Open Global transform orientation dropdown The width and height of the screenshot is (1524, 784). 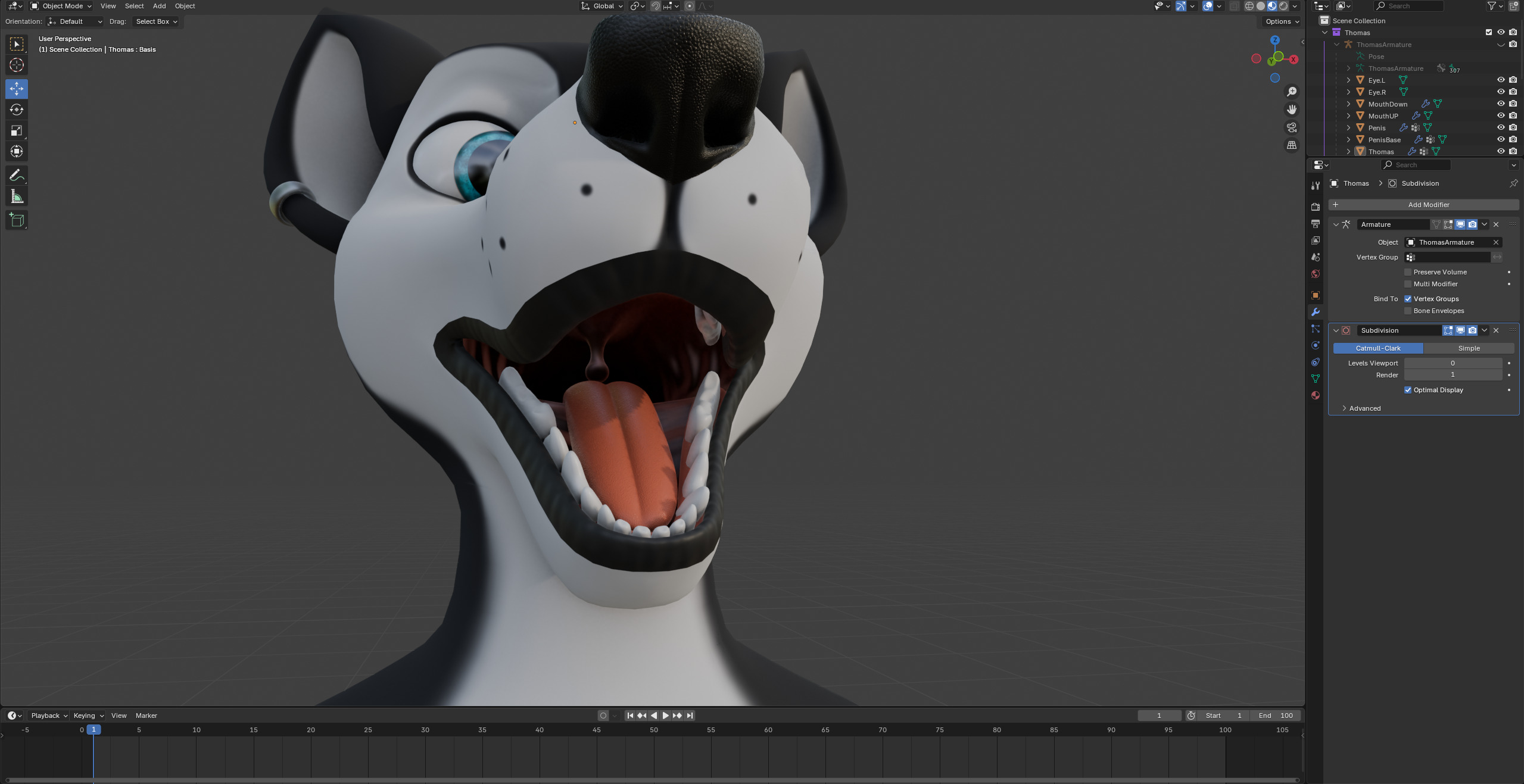pos(602,6)
